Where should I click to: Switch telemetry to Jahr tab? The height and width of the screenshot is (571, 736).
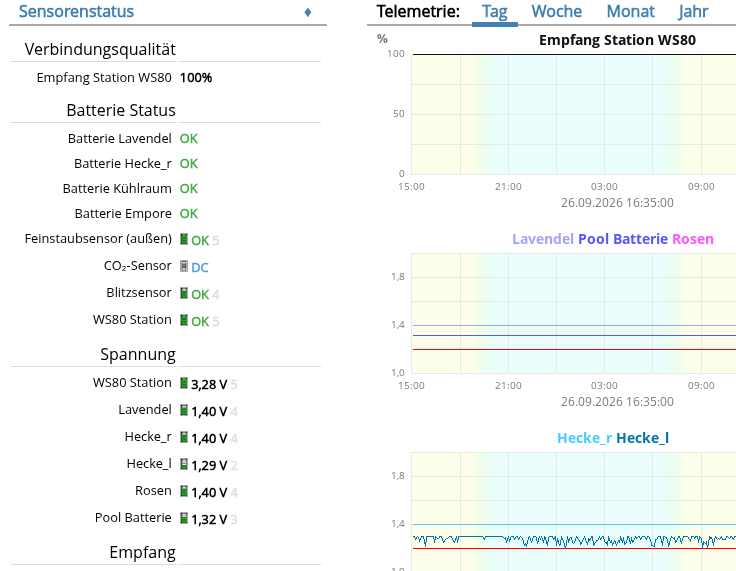tap(693, 11)
